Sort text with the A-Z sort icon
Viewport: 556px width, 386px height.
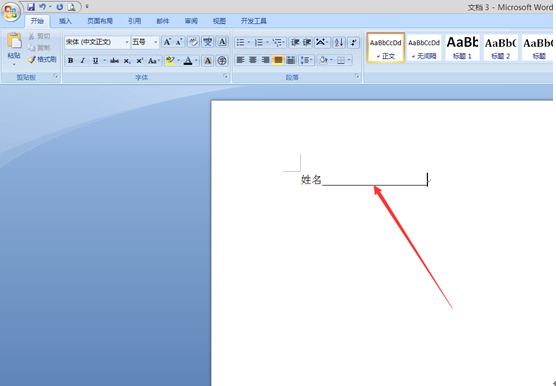click(339, 43)
